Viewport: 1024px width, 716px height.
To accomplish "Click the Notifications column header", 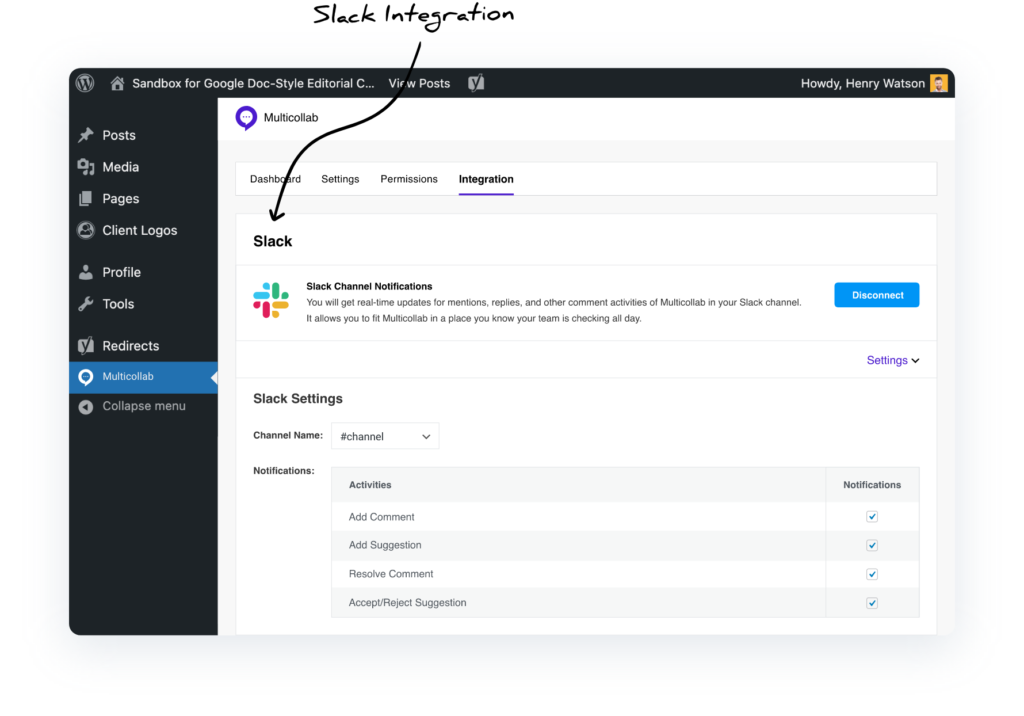I will [872, 485].
